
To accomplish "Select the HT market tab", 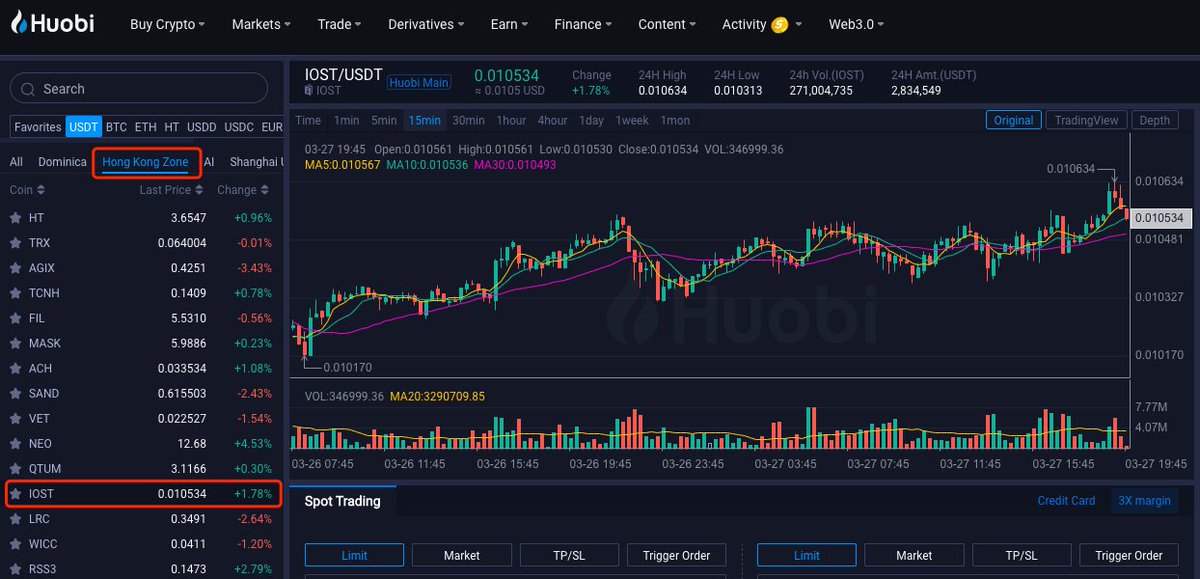I will (172, 127).
